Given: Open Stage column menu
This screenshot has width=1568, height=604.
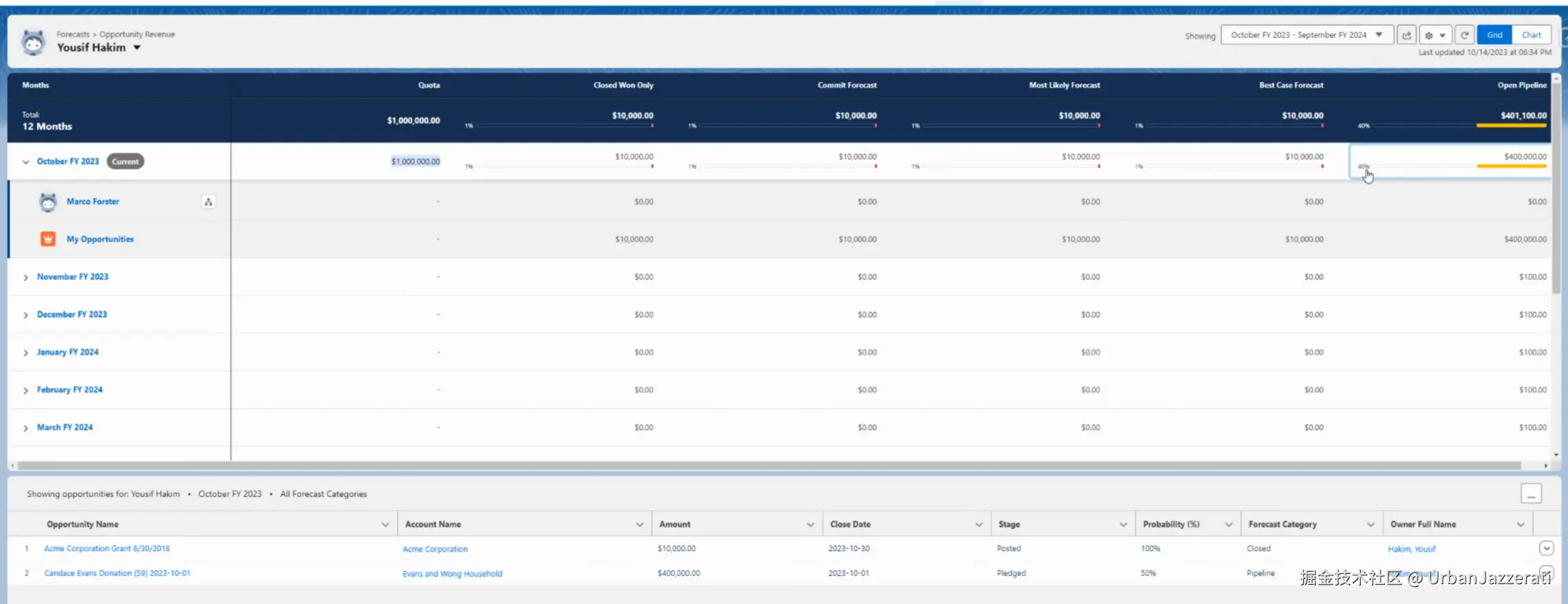Looking at the screenshot, I should (x=1123, y=524).
